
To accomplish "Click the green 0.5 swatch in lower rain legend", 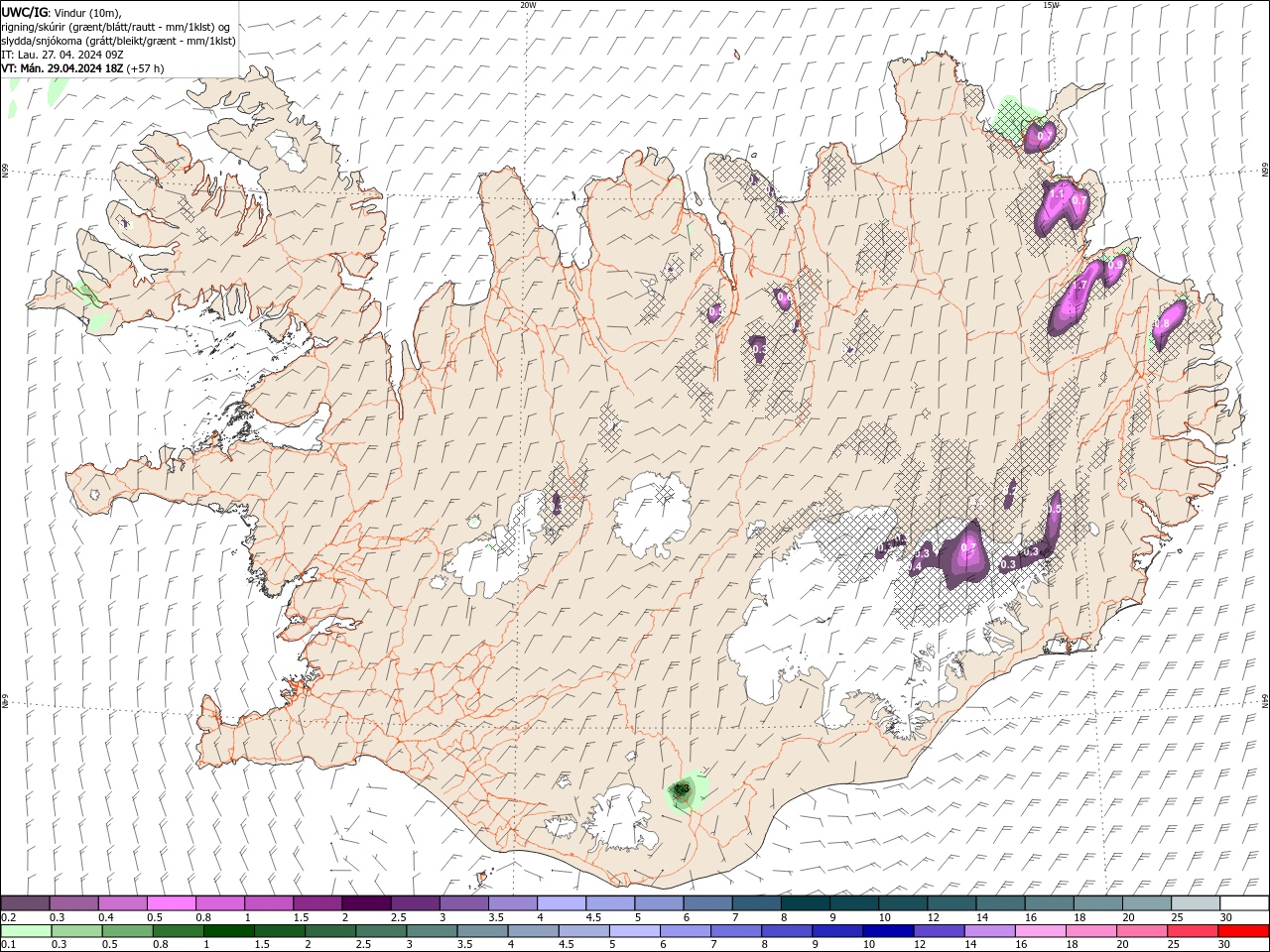I will tap(128, 931).
